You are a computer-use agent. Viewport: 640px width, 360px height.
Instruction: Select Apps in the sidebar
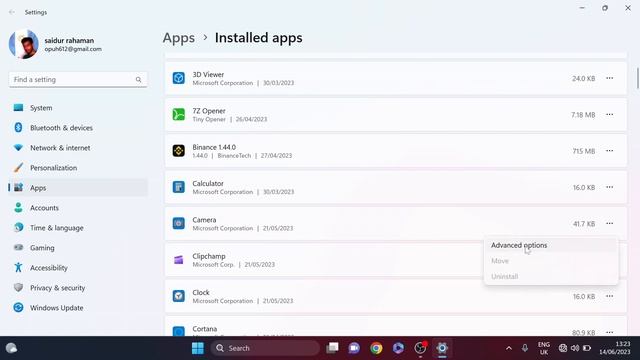[78, 188]
